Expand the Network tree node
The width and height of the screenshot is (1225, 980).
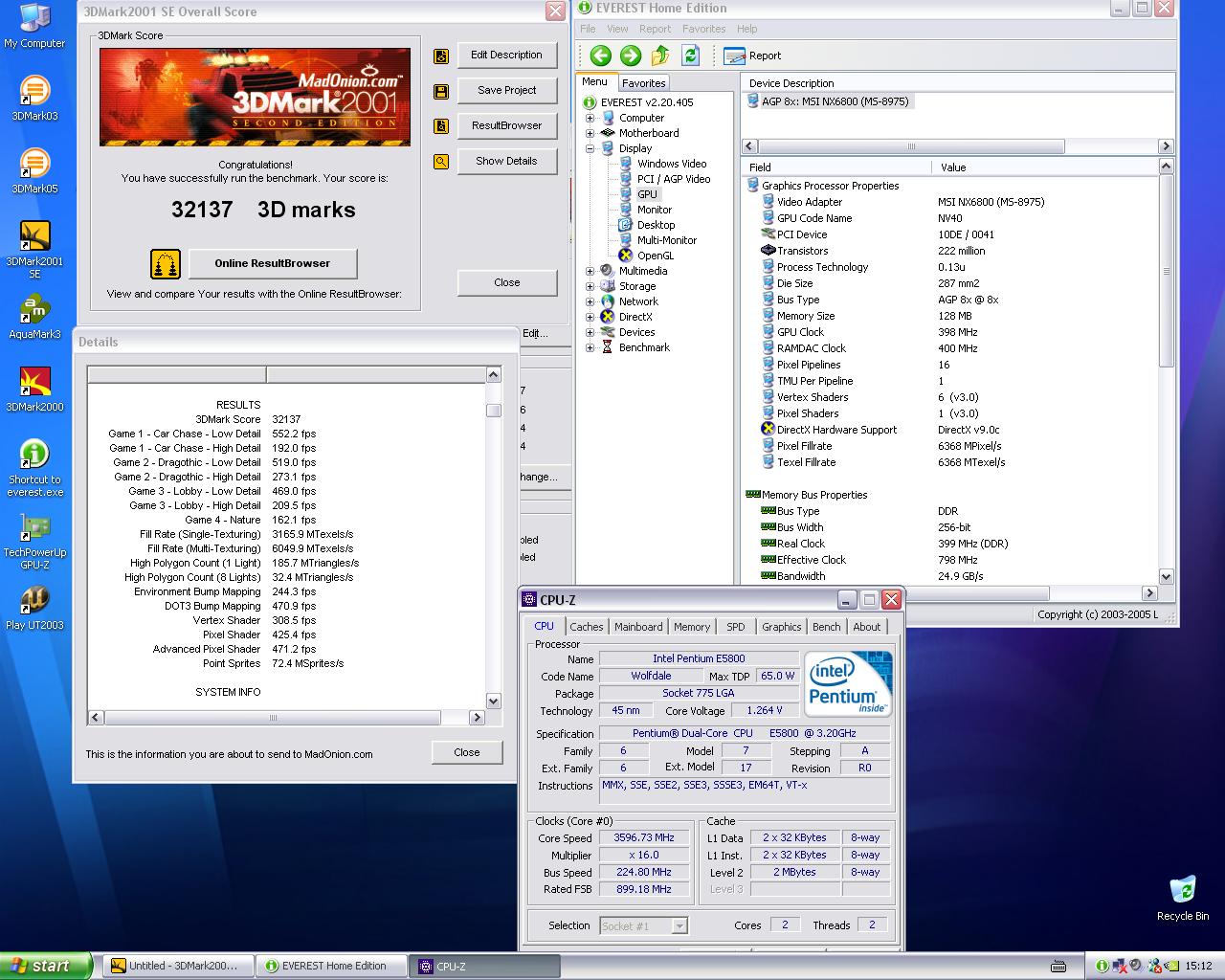[x=590, y=301]
